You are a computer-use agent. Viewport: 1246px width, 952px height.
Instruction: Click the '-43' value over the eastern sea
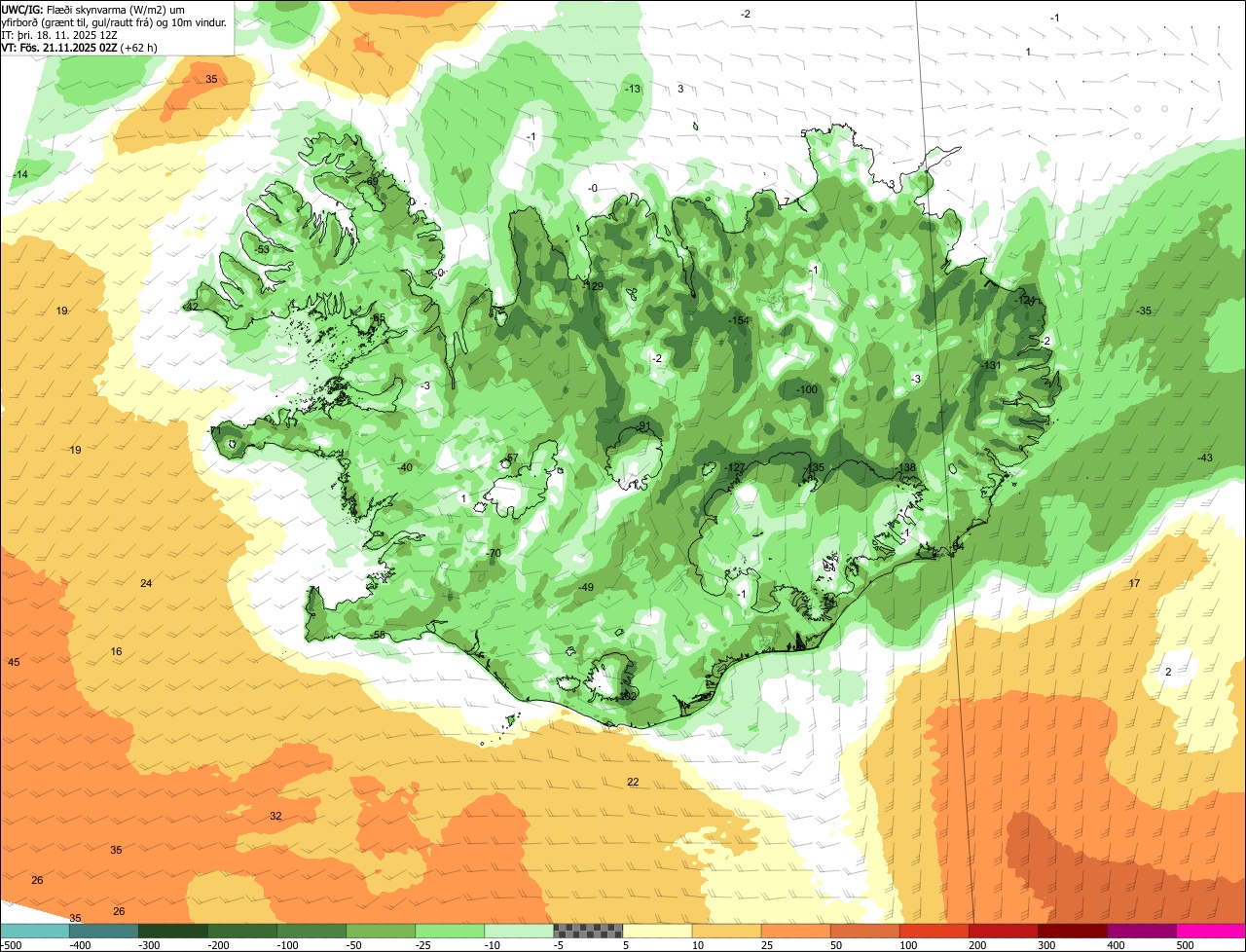1205,458
